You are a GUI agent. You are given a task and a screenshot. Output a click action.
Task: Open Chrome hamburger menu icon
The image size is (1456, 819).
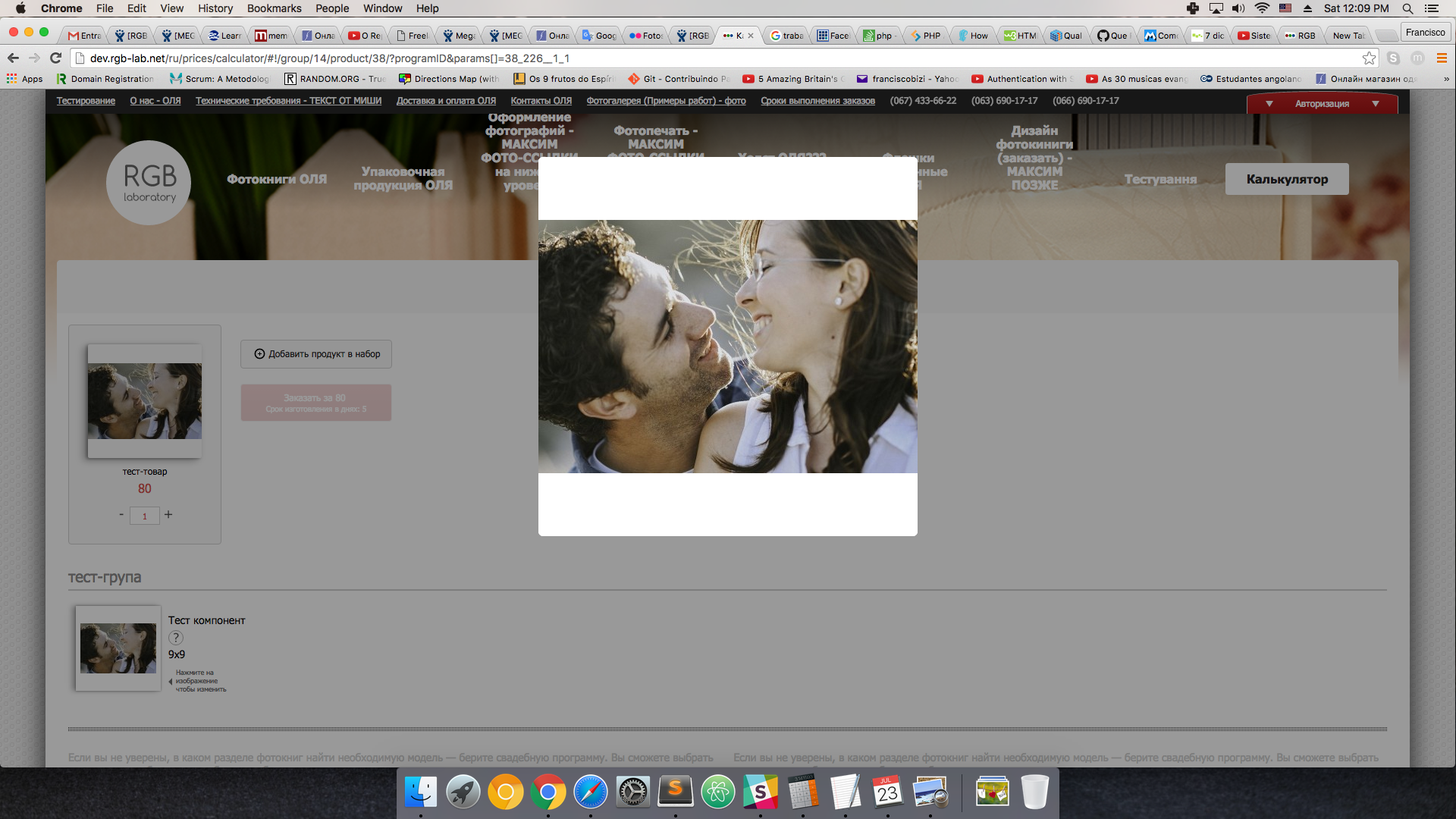pyautogui.click(x=1442, y=58)
